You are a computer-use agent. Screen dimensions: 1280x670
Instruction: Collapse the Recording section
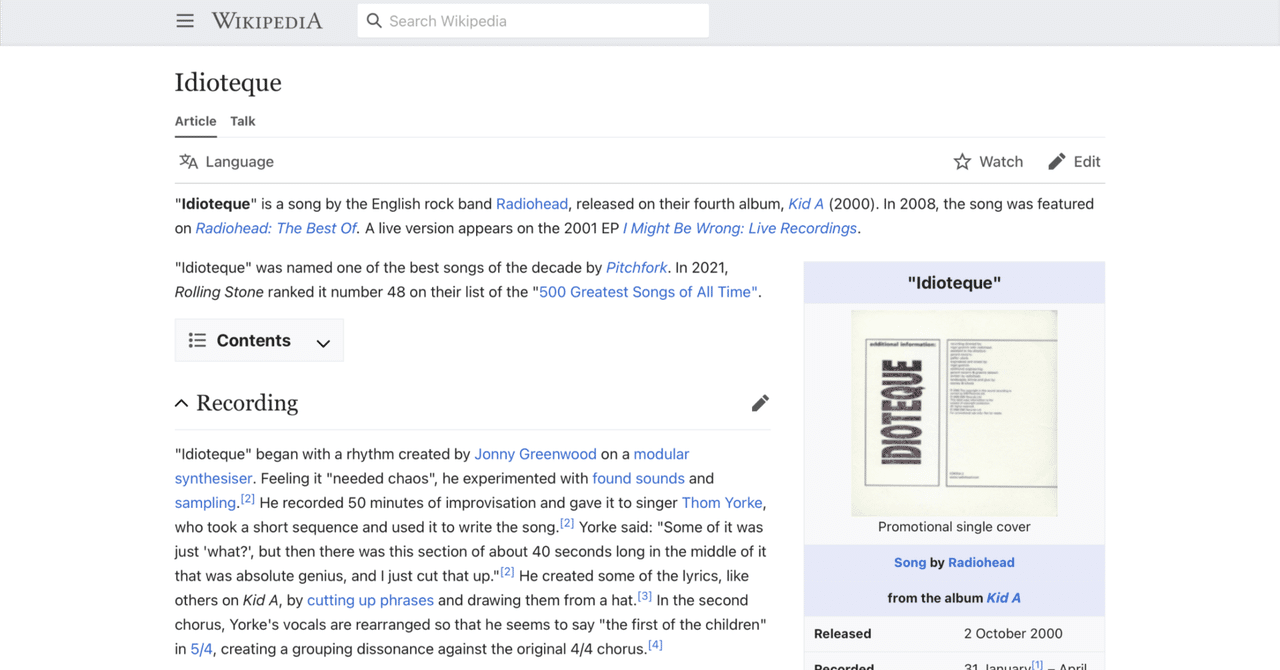tap(181, 403)
